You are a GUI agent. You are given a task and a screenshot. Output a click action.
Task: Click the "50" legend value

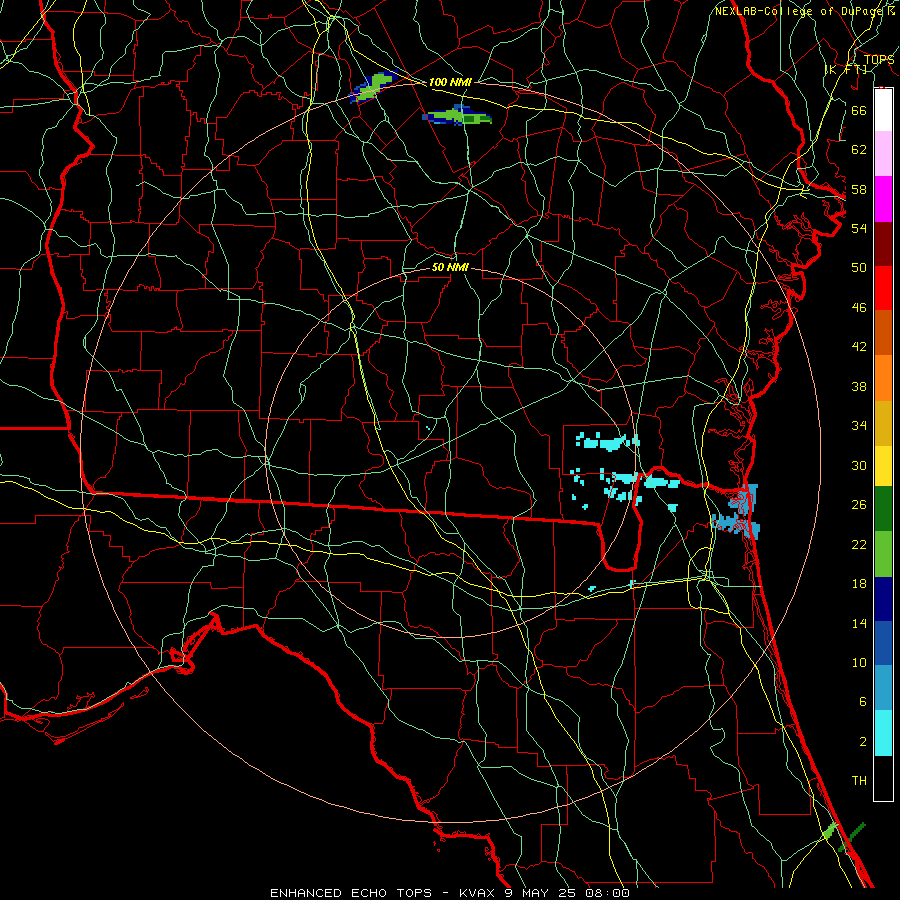(x=859, y=267)
